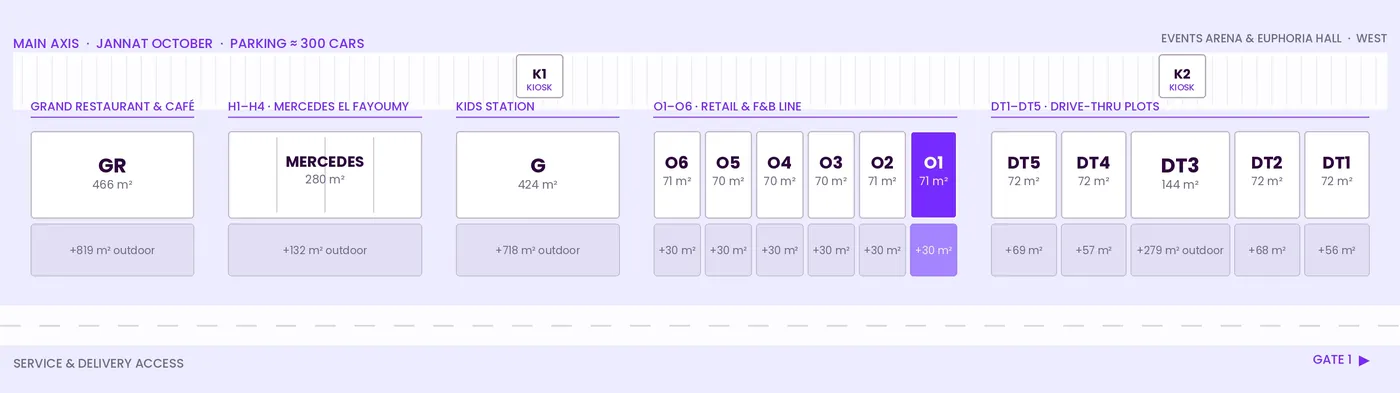This screenshot has width=1400, height=393.
Task: Open the GR Grand Restaurant unit
Action: coord(112,175)
